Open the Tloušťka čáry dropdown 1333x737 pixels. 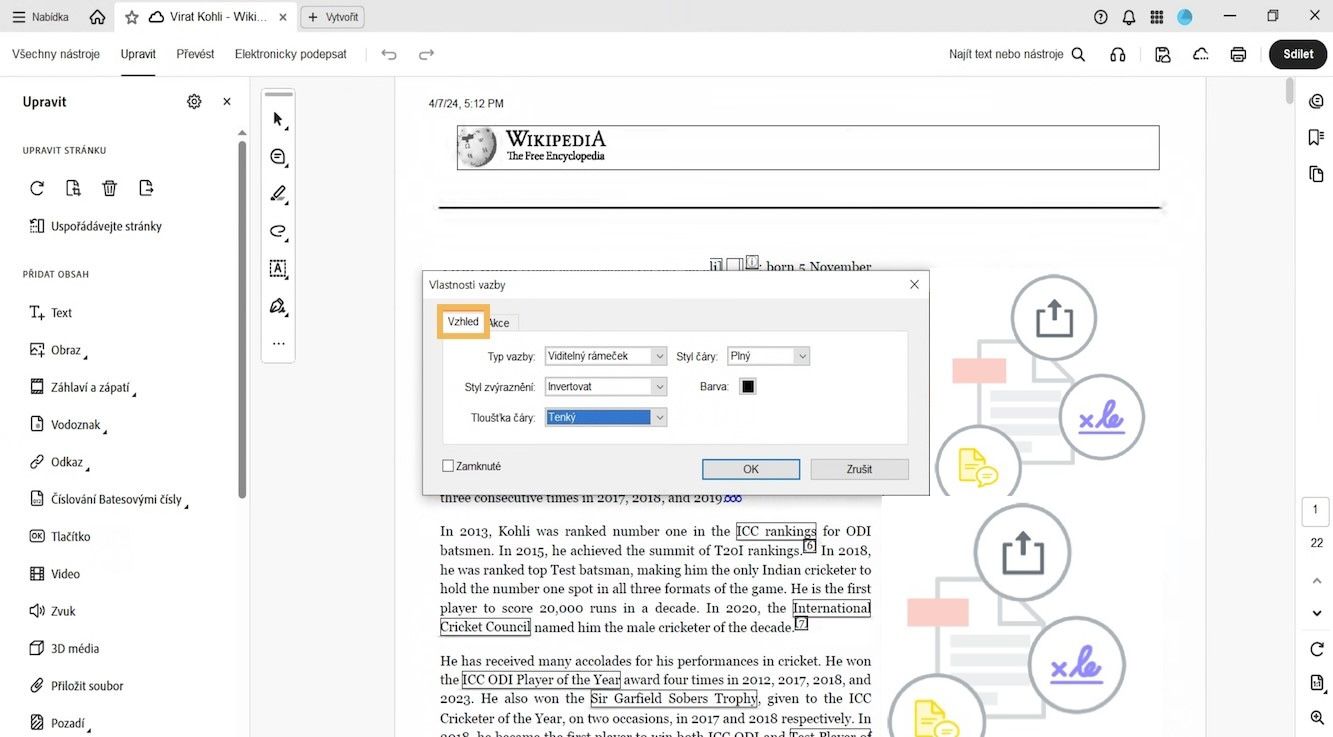[x=606, y=418]
